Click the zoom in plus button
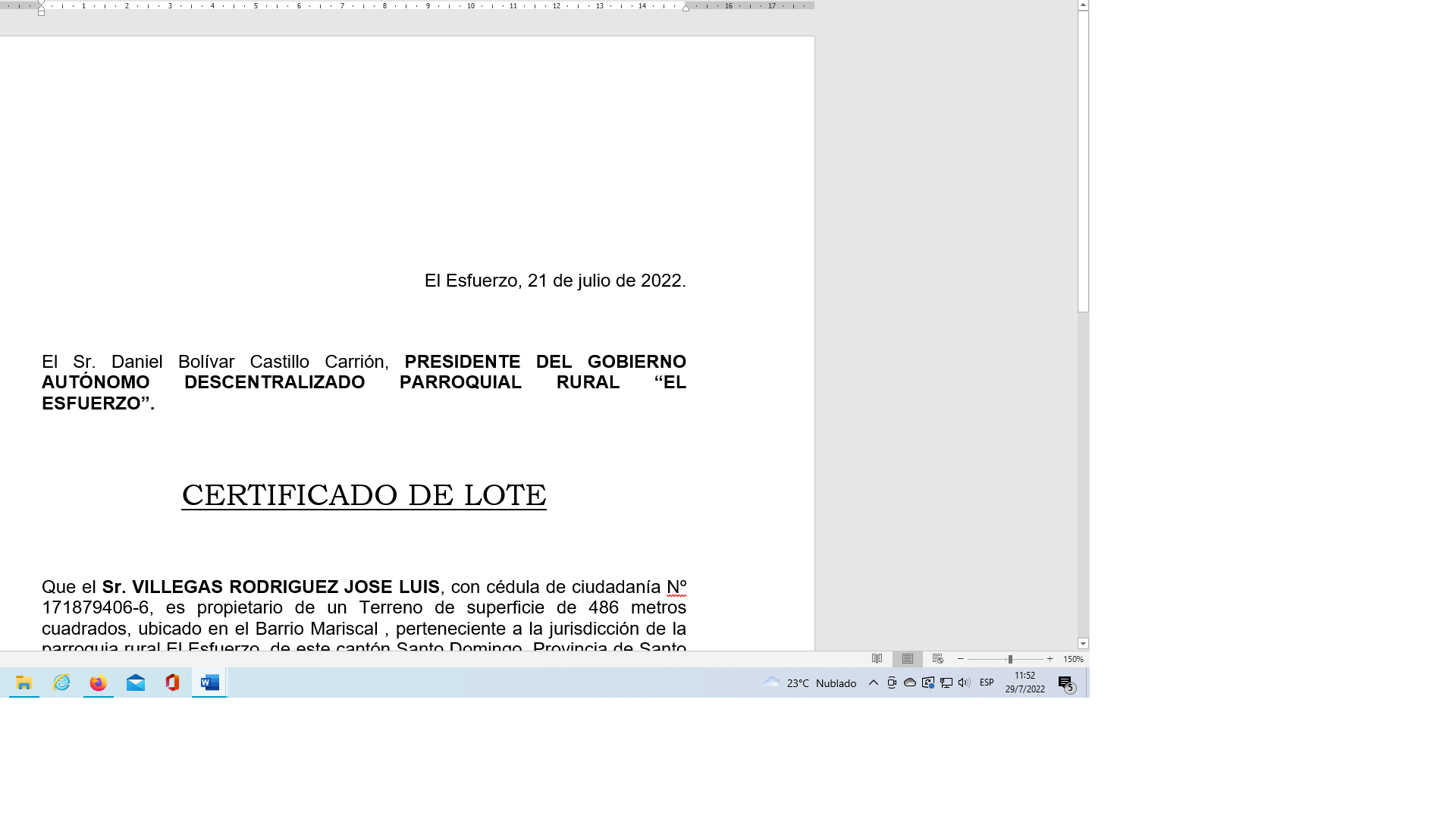 (x=1050, y=659)
